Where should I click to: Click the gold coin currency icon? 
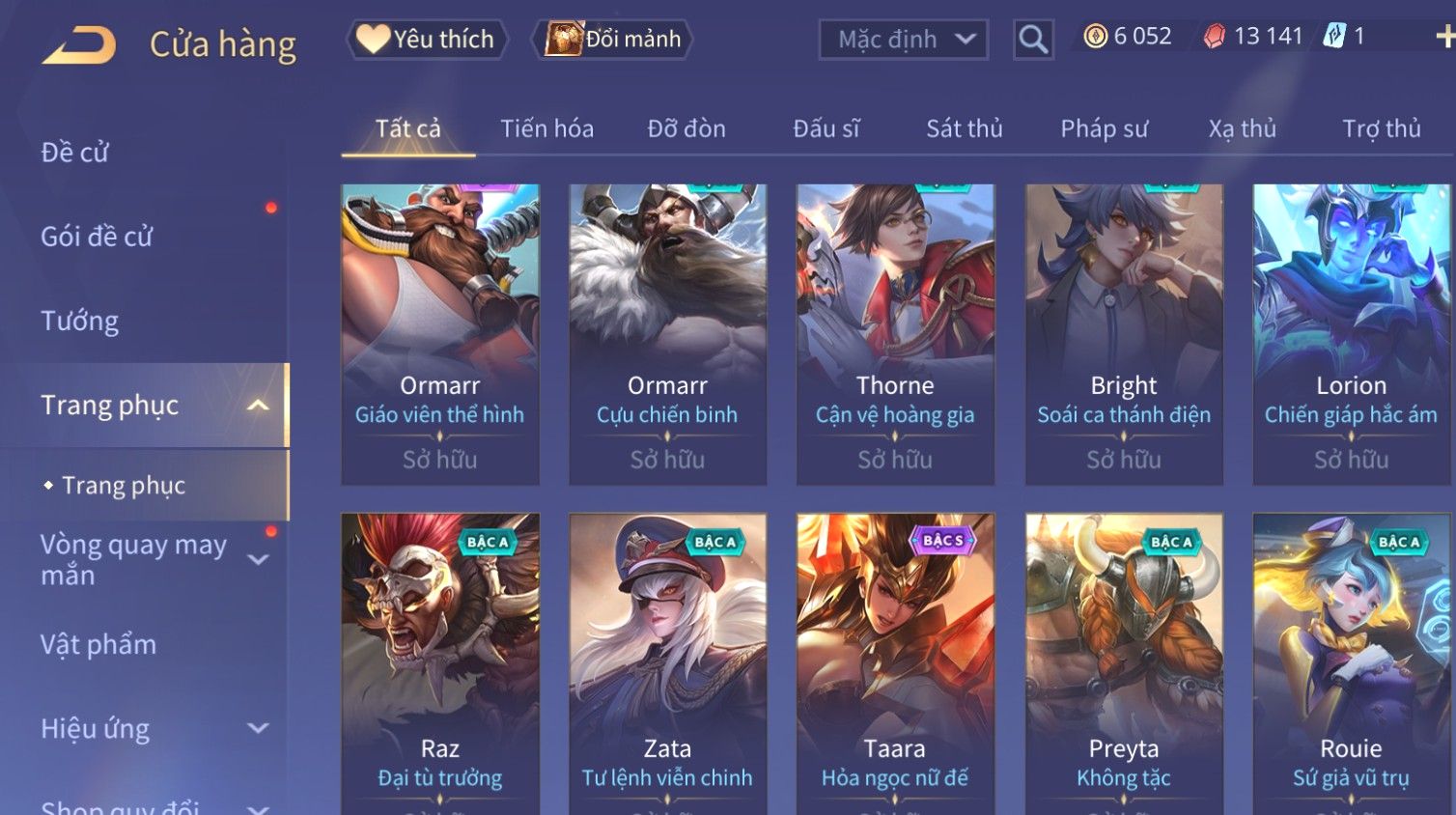(x=1095, y=37)
